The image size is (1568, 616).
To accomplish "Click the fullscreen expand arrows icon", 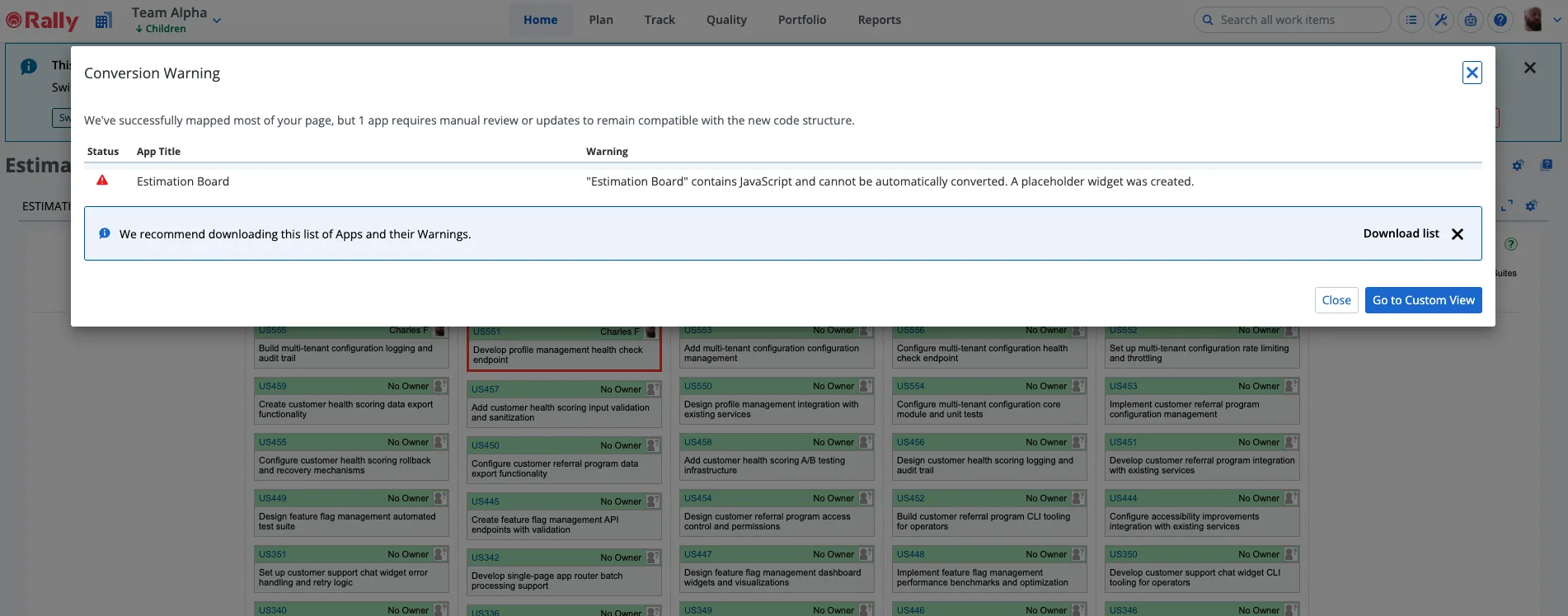I will [x=1507, y=205].
